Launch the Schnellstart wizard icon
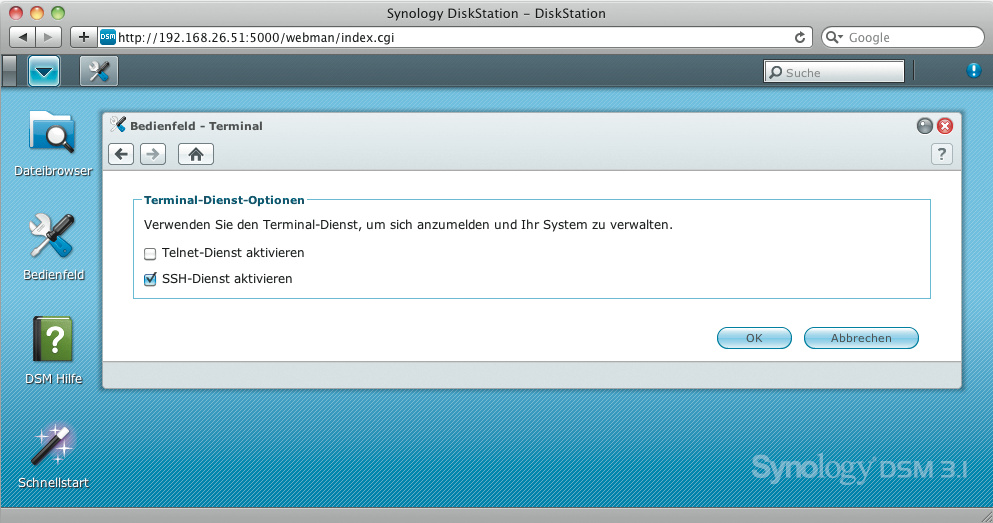 point(53,443)
